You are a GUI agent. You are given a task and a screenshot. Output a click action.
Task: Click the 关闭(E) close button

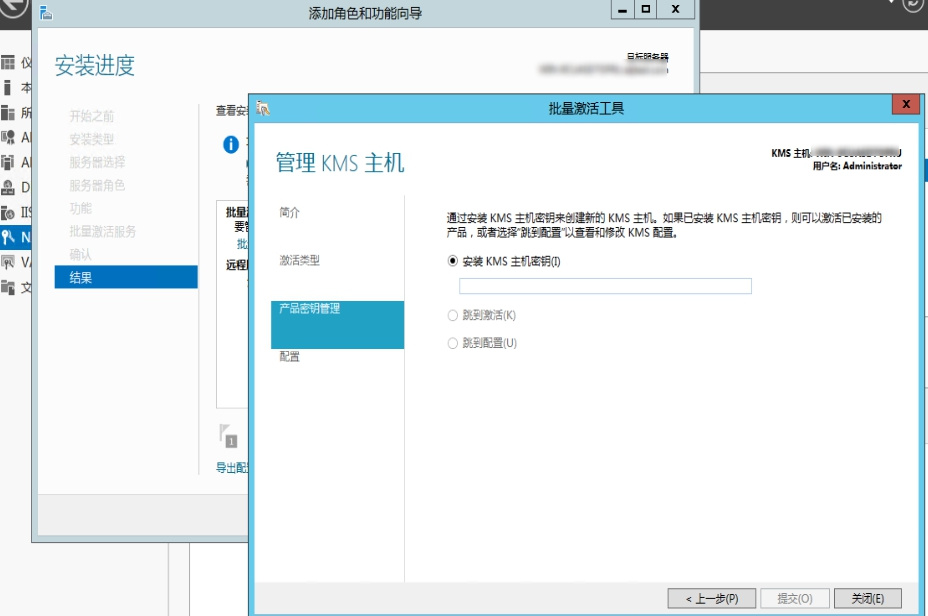click(x=868, y=598)
